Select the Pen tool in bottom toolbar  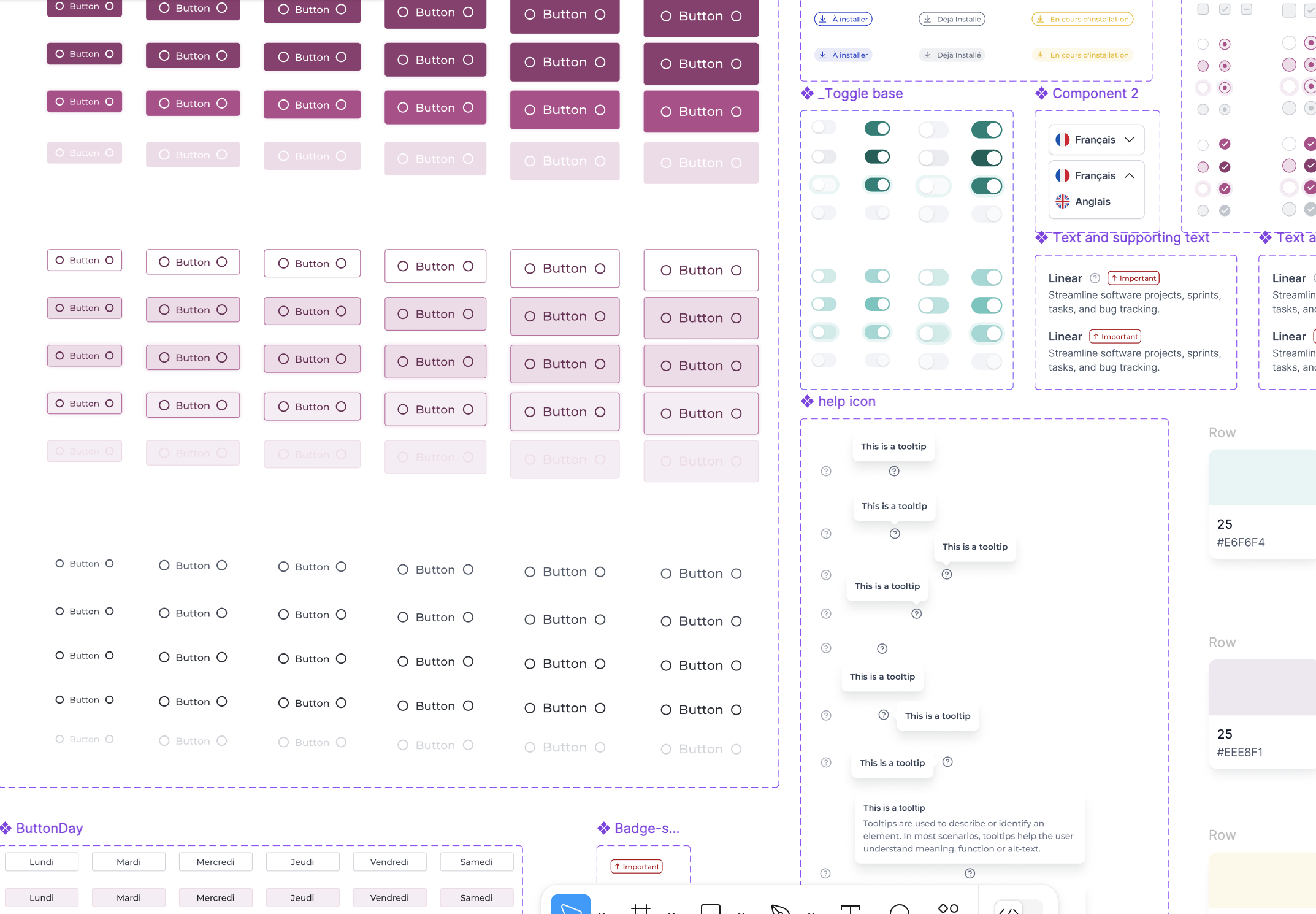tap(780, 908)
